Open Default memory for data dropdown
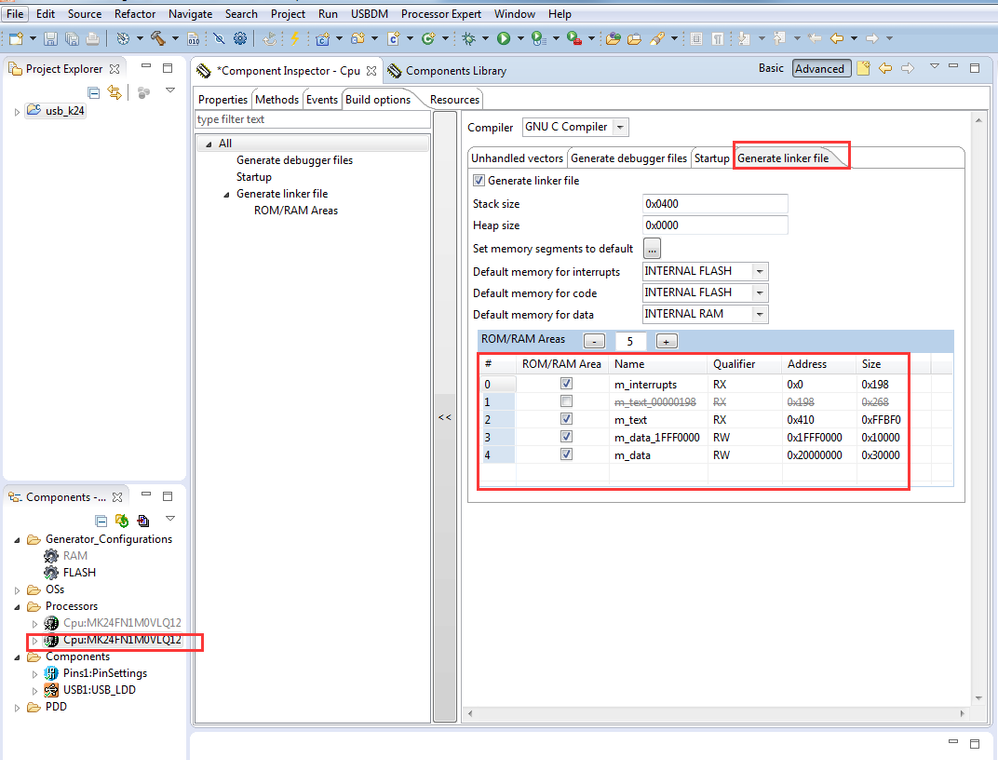 [759, 314]
